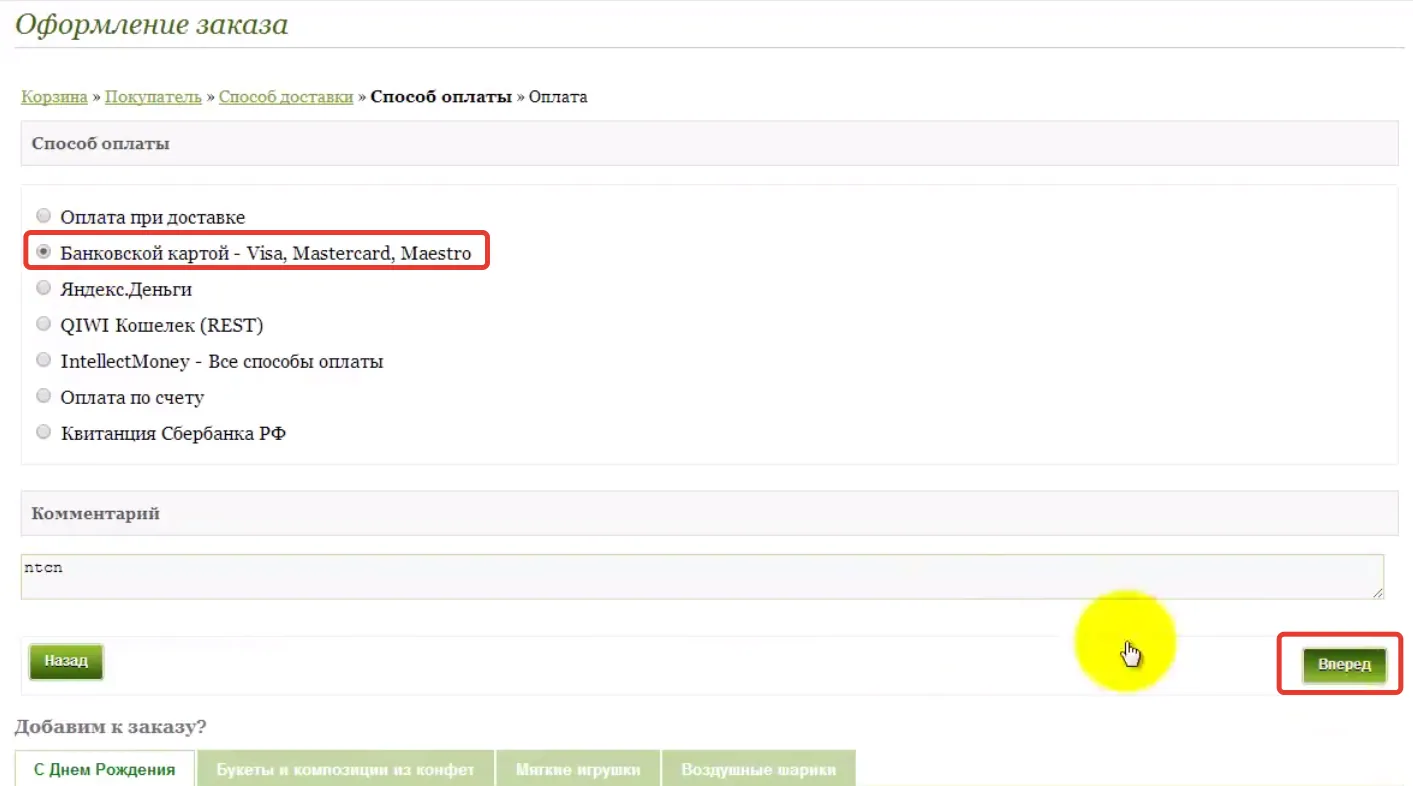Switch to the "Мягкие игрушки" tab

click(x=577, y=770)
